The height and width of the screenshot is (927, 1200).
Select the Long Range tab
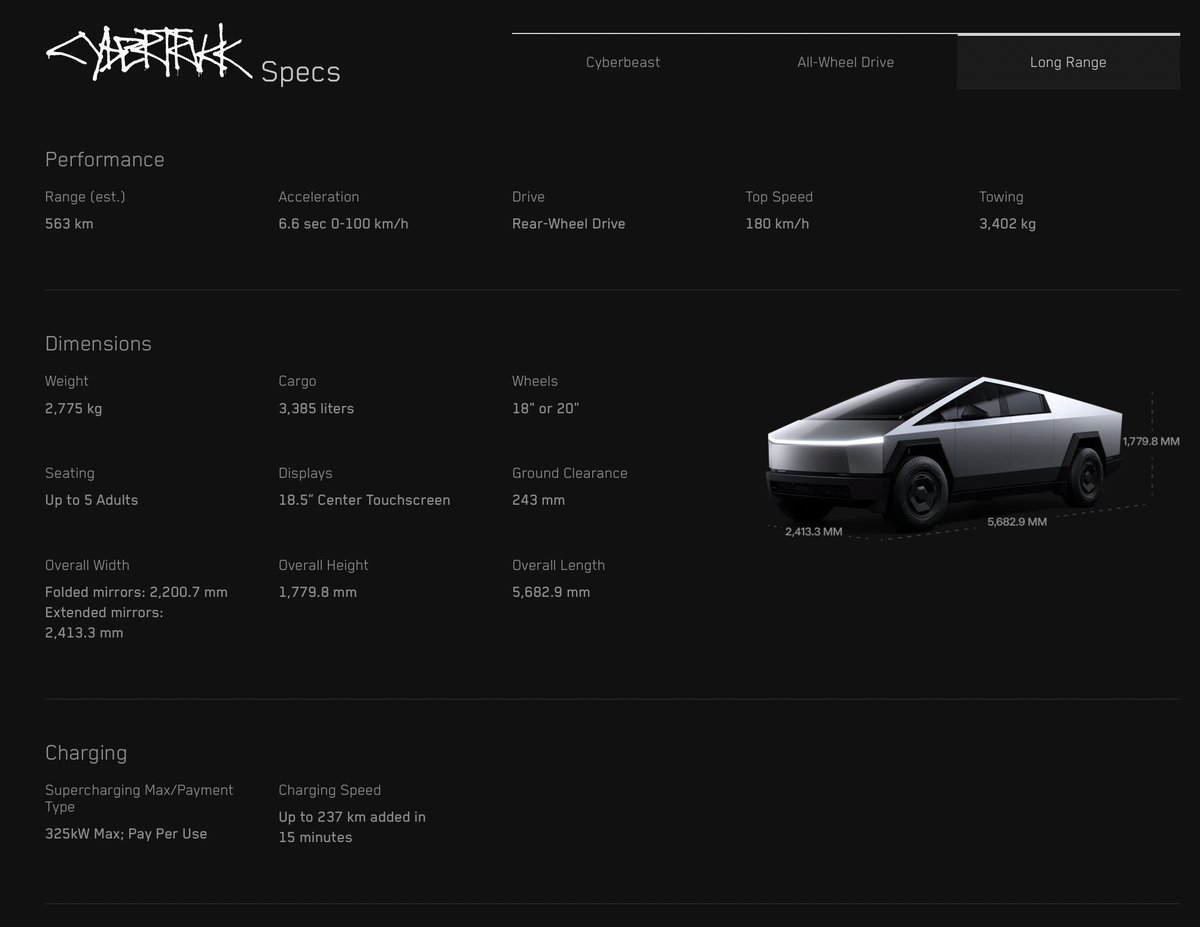[1068, 62]
